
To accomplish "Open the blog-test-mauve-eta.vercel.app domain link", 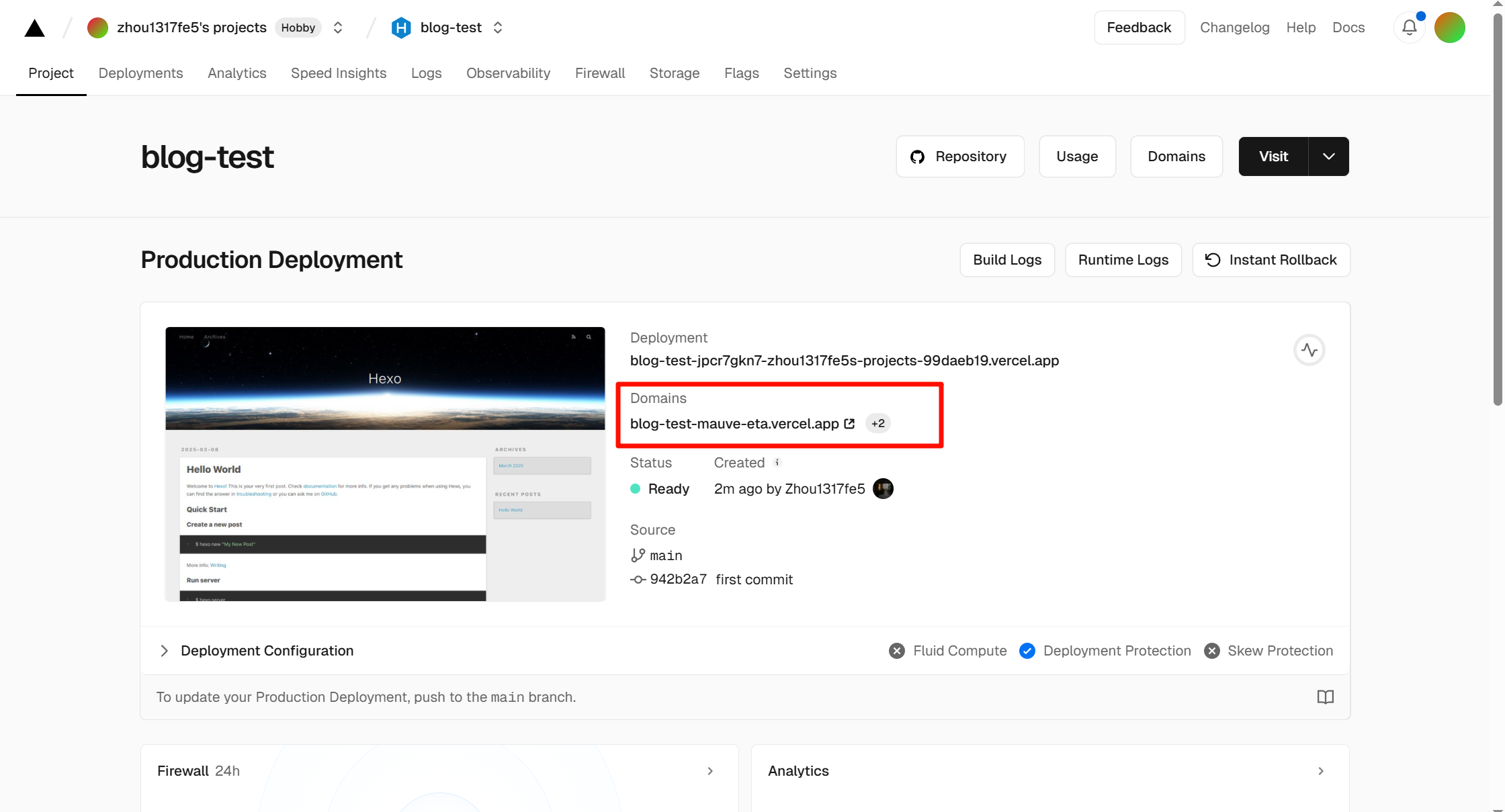I will 734,424.
